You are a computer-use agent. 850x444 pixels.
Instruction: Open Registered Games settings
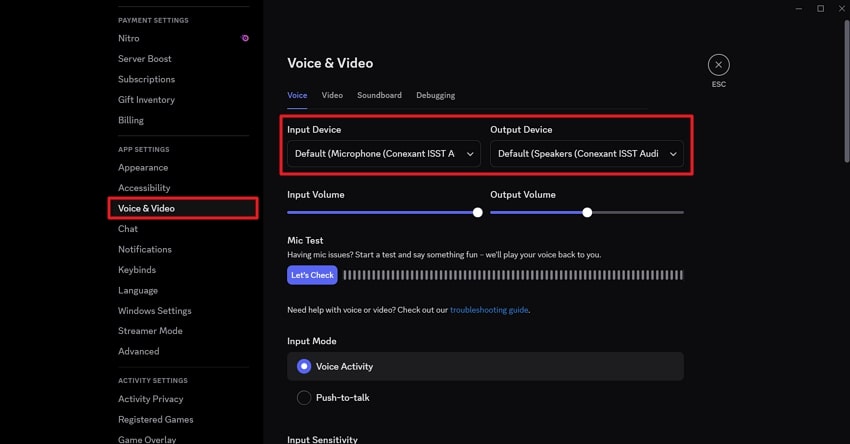(156, 420)
